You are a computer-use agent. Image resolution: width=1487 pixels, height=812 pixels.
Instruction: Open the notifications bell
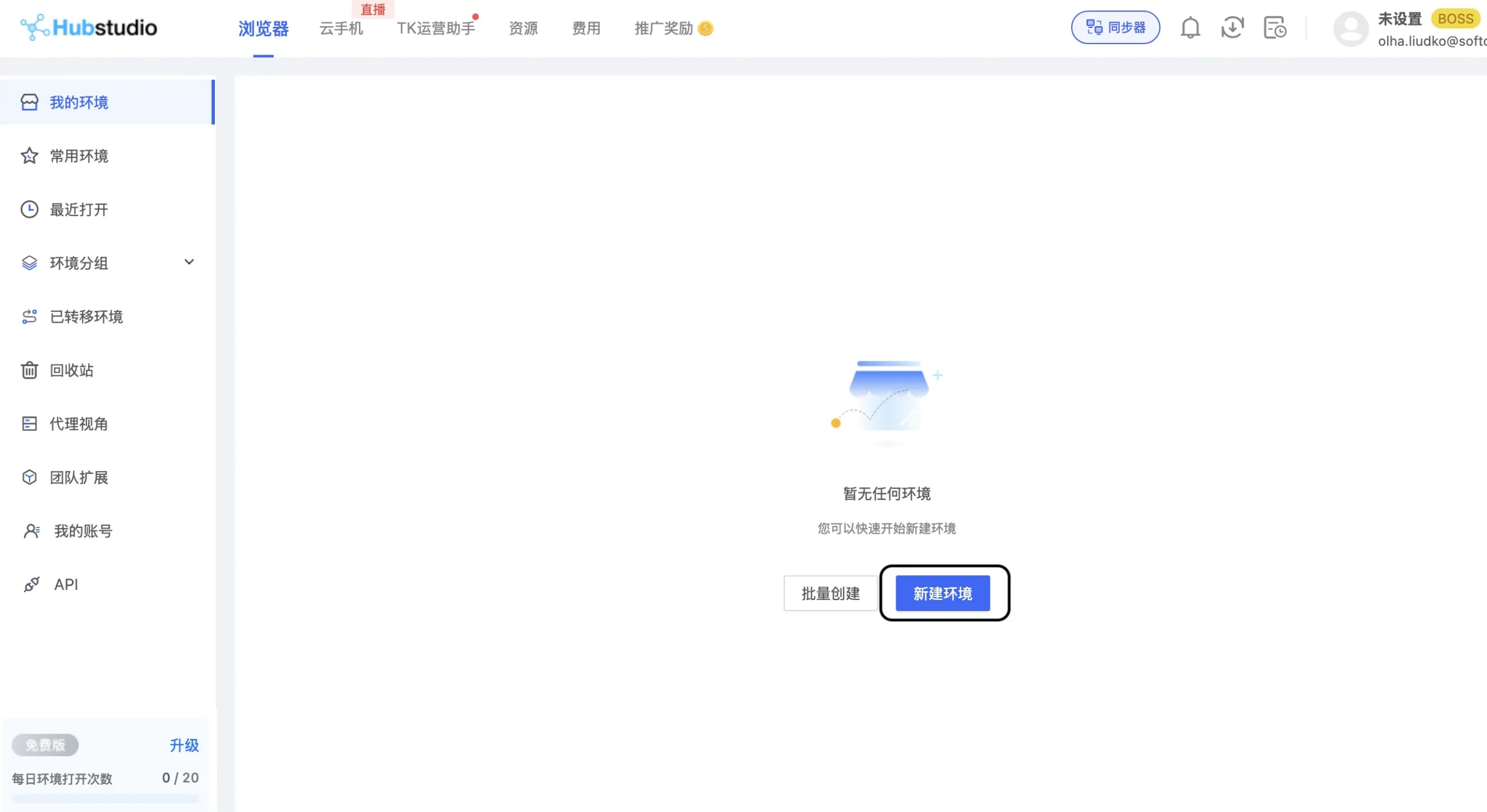[x=1190, y=27]
